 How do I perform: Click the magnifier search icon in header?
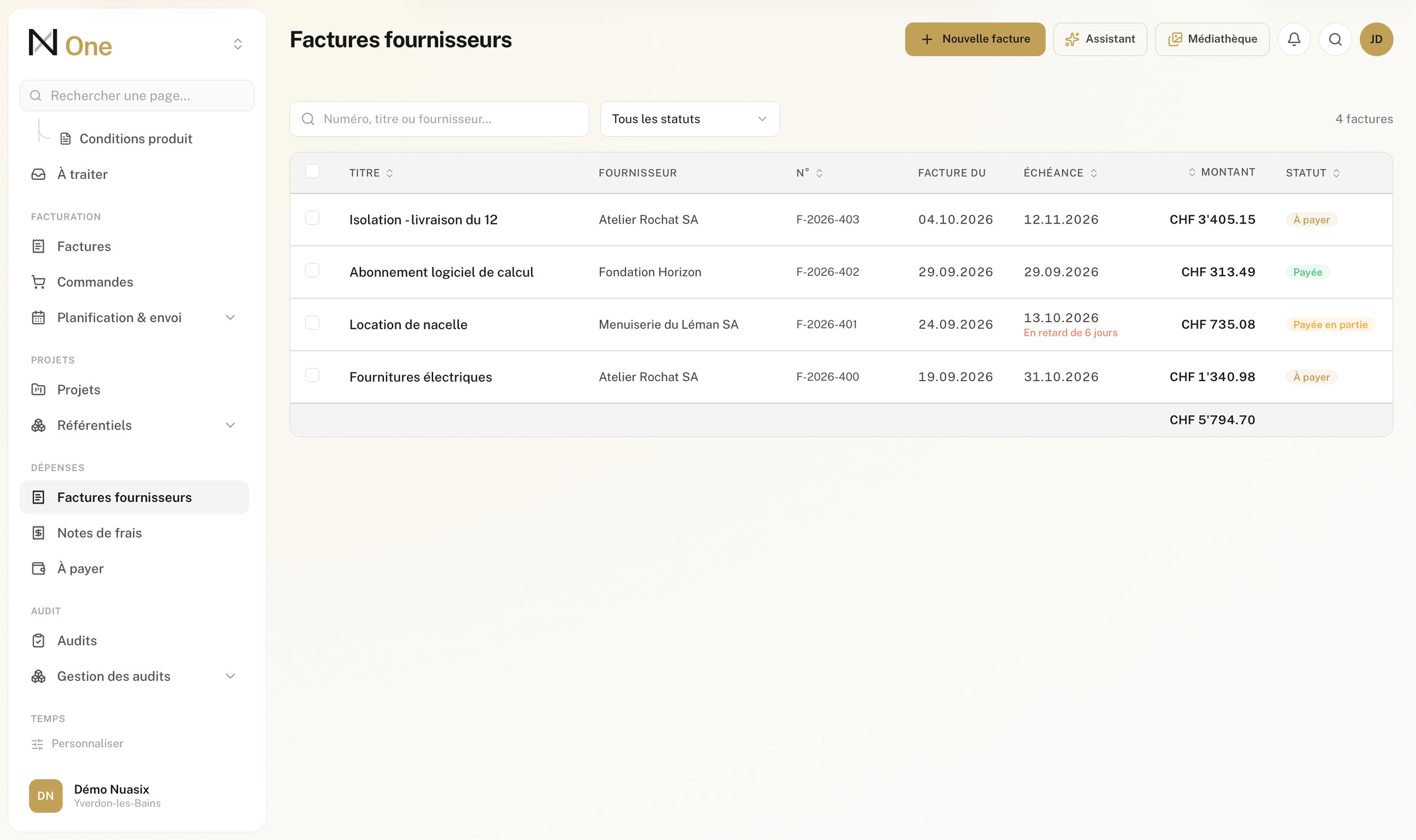pos(1335,40)
